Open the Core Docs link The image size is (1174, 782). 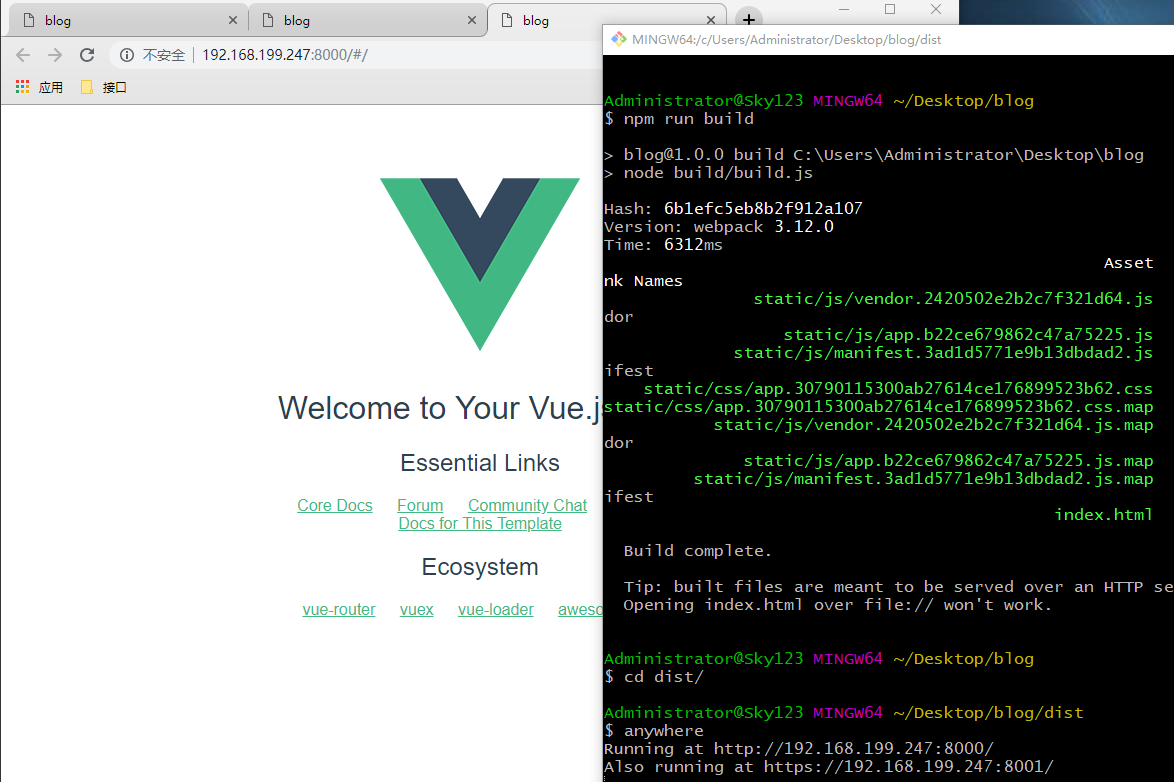(x=335, y=506)
